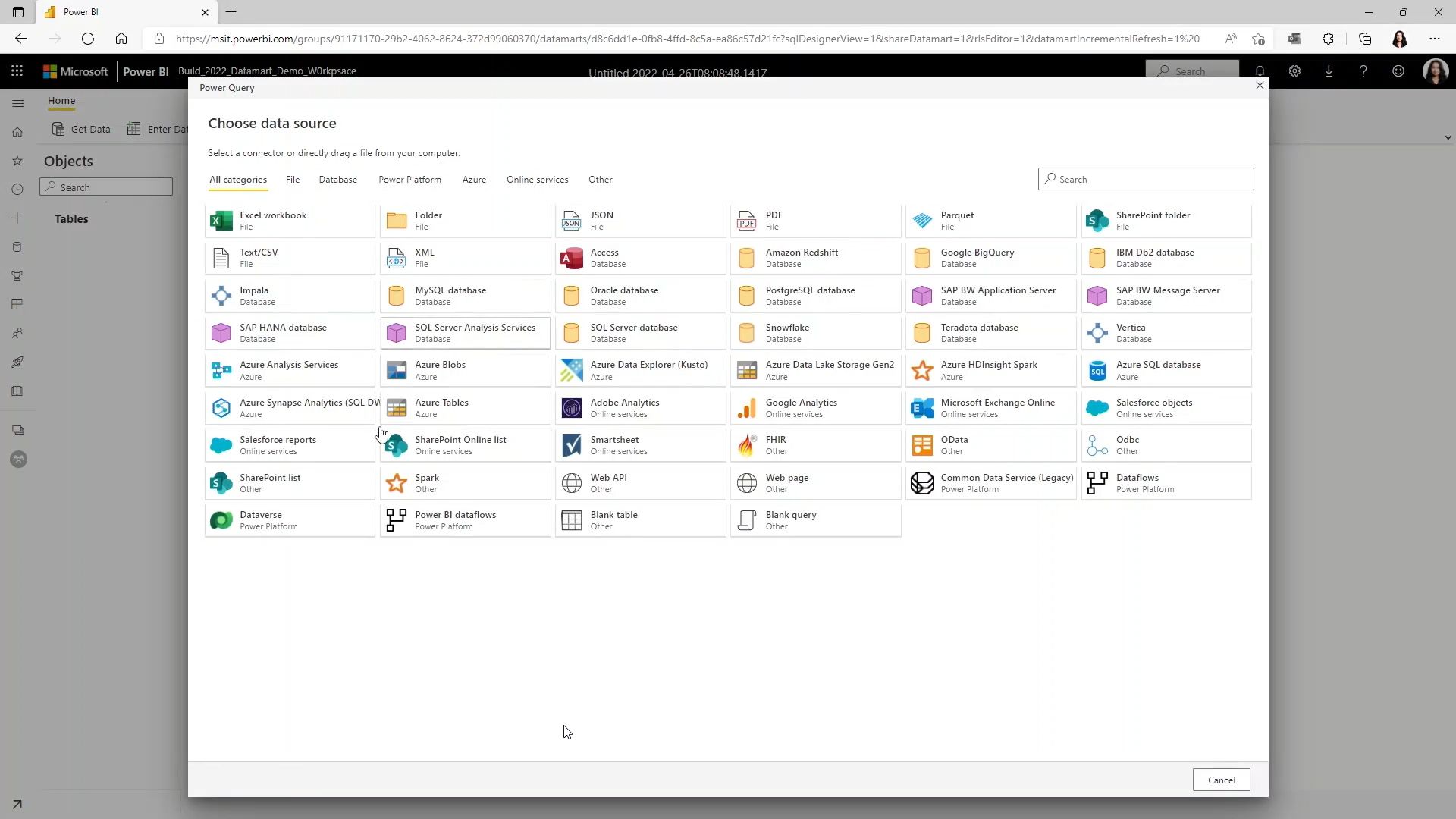
Task: Select the Parquet file connector
Action: (990, 221)
